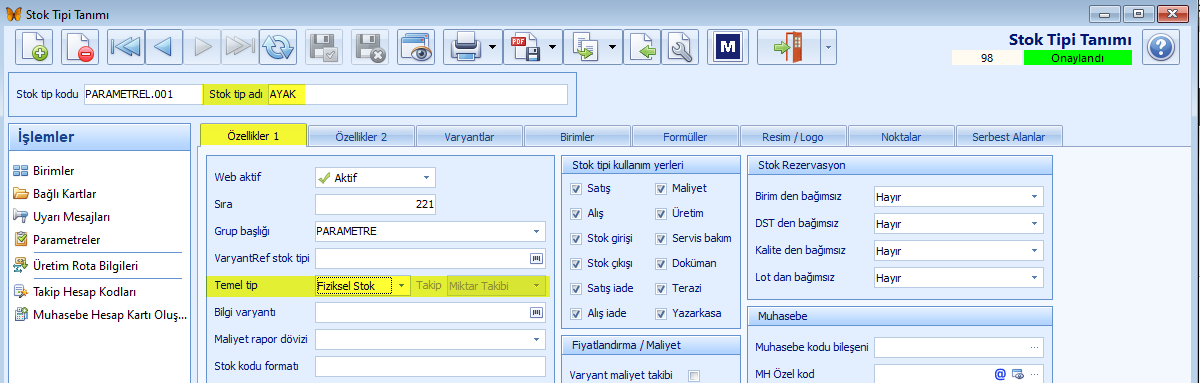
Task: Open the wrench settings tool
Action: click(x=680, y=47)
